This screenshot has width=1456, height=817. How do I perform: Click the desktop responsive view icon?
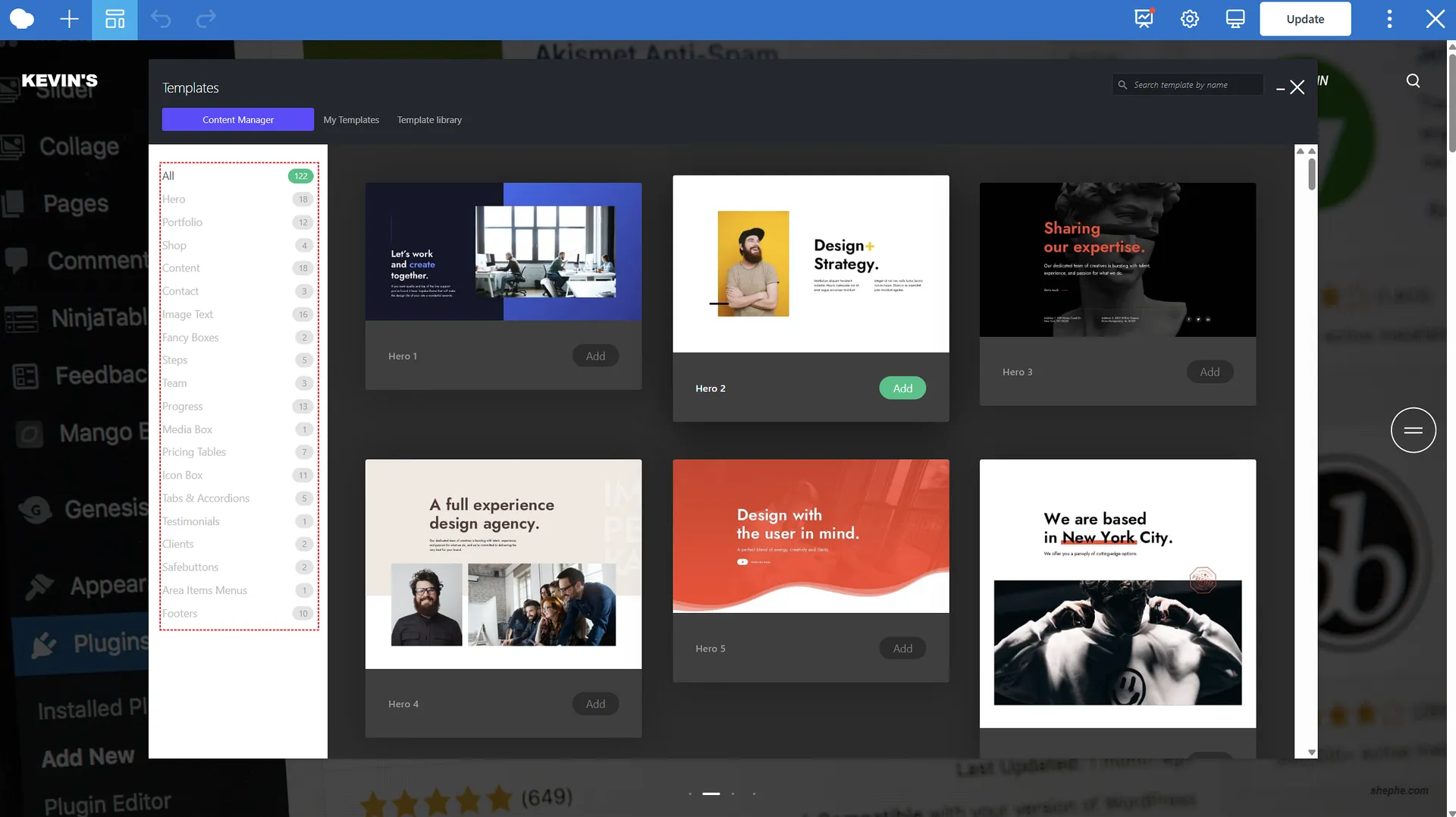click(x=1235, y=20)
